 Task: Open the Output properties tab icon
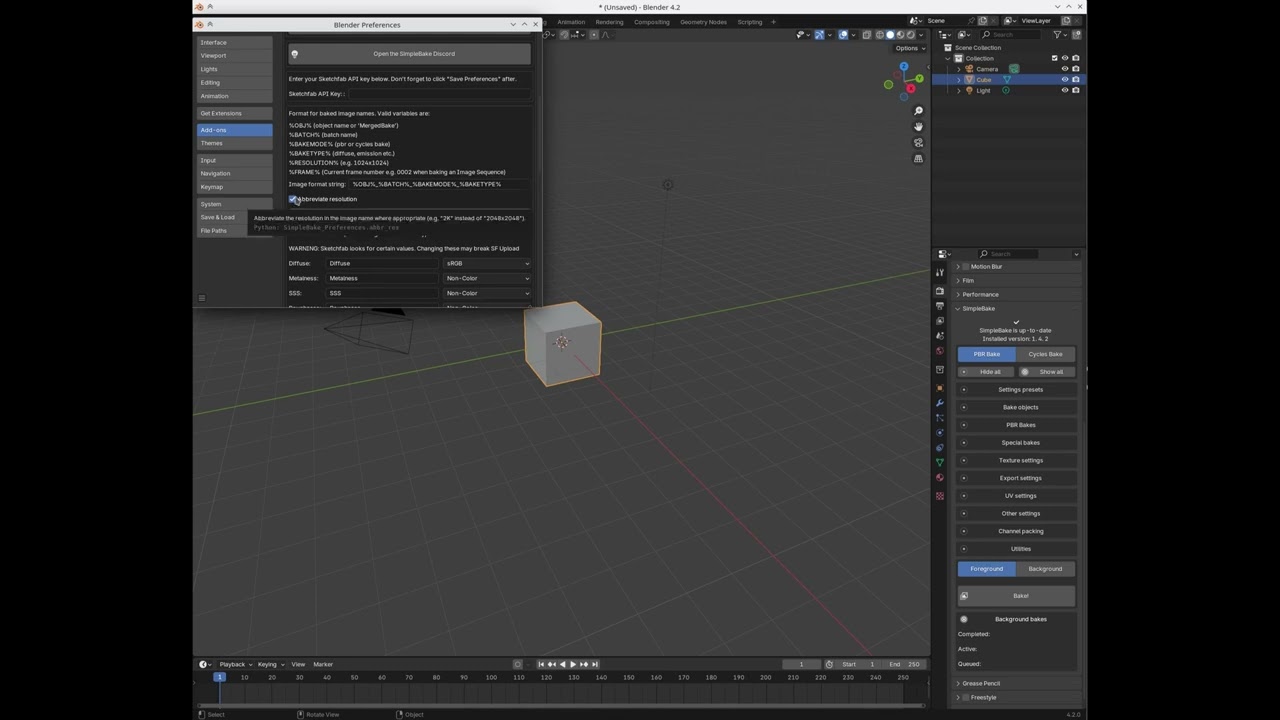(939, 306)
